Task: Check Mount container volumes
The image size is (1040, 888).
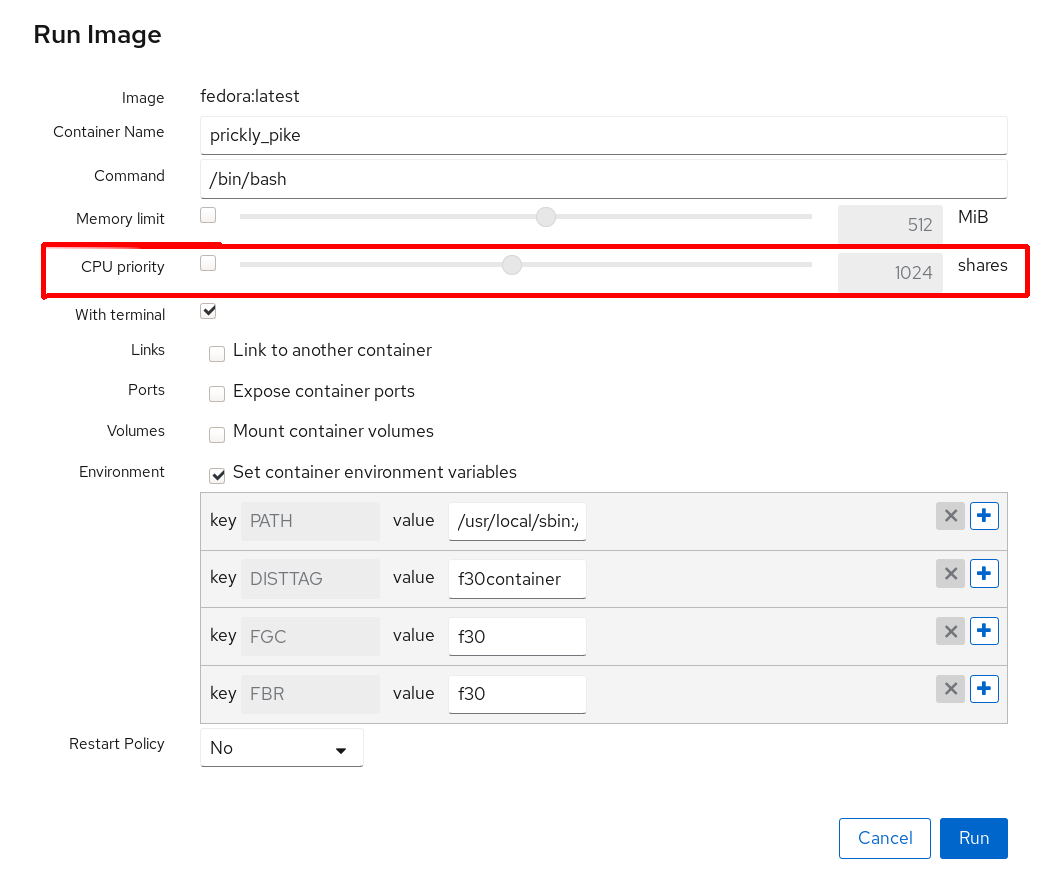Action: pyautogui.click(x=217, y=434)
